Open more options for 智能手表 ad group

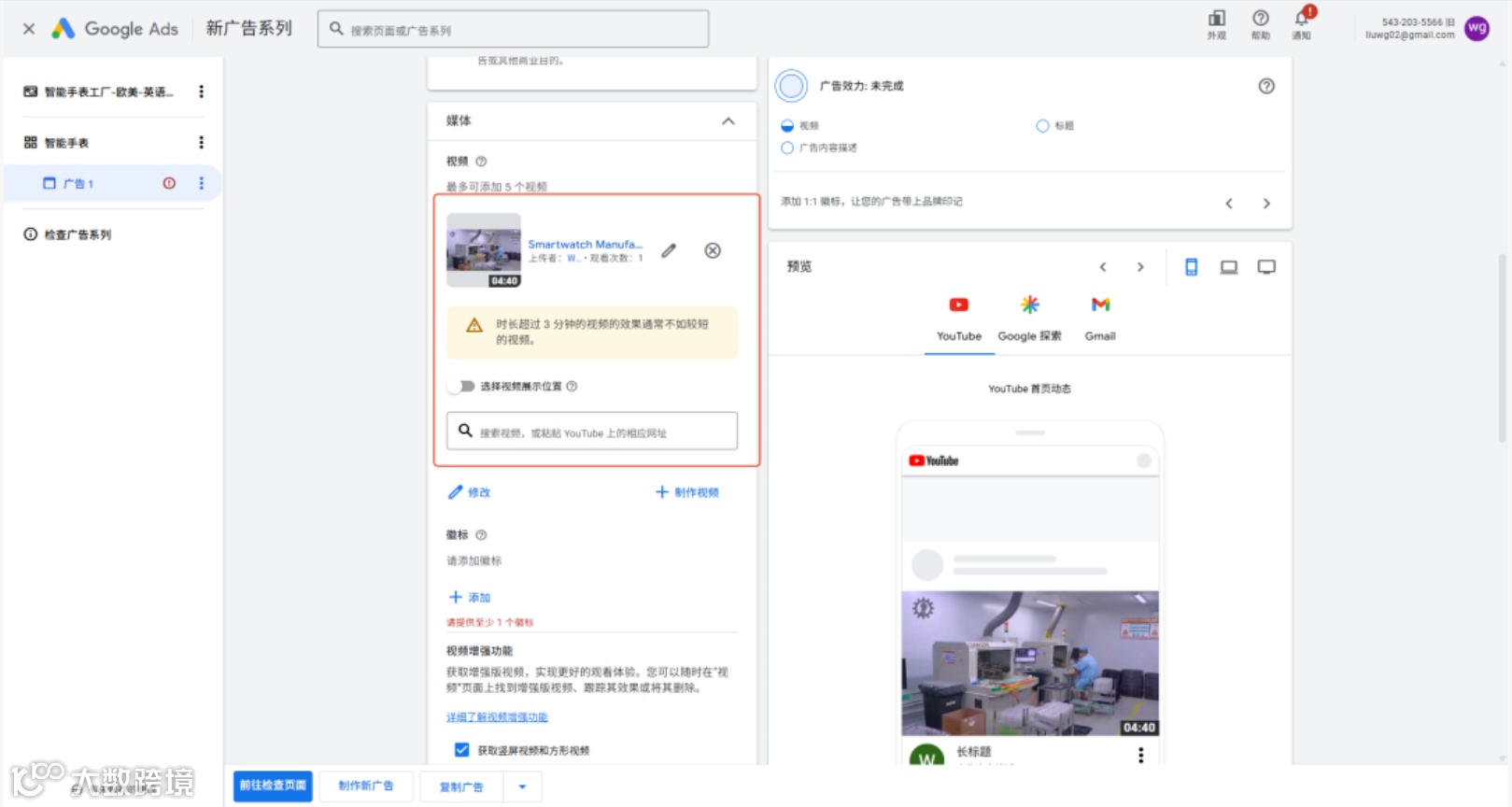click(201, 142)
